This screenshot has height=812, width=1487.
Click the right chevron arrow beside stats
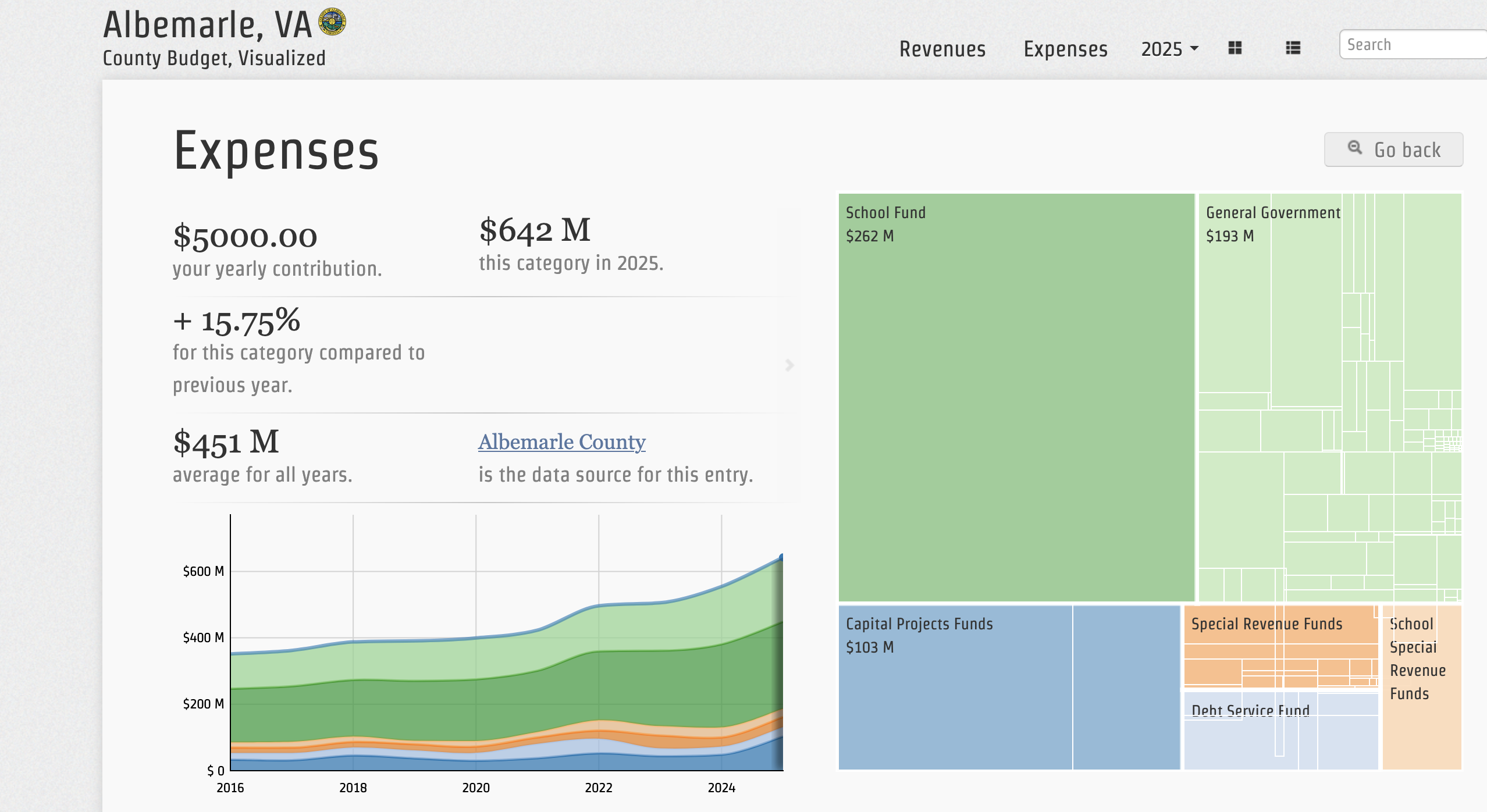789,365
